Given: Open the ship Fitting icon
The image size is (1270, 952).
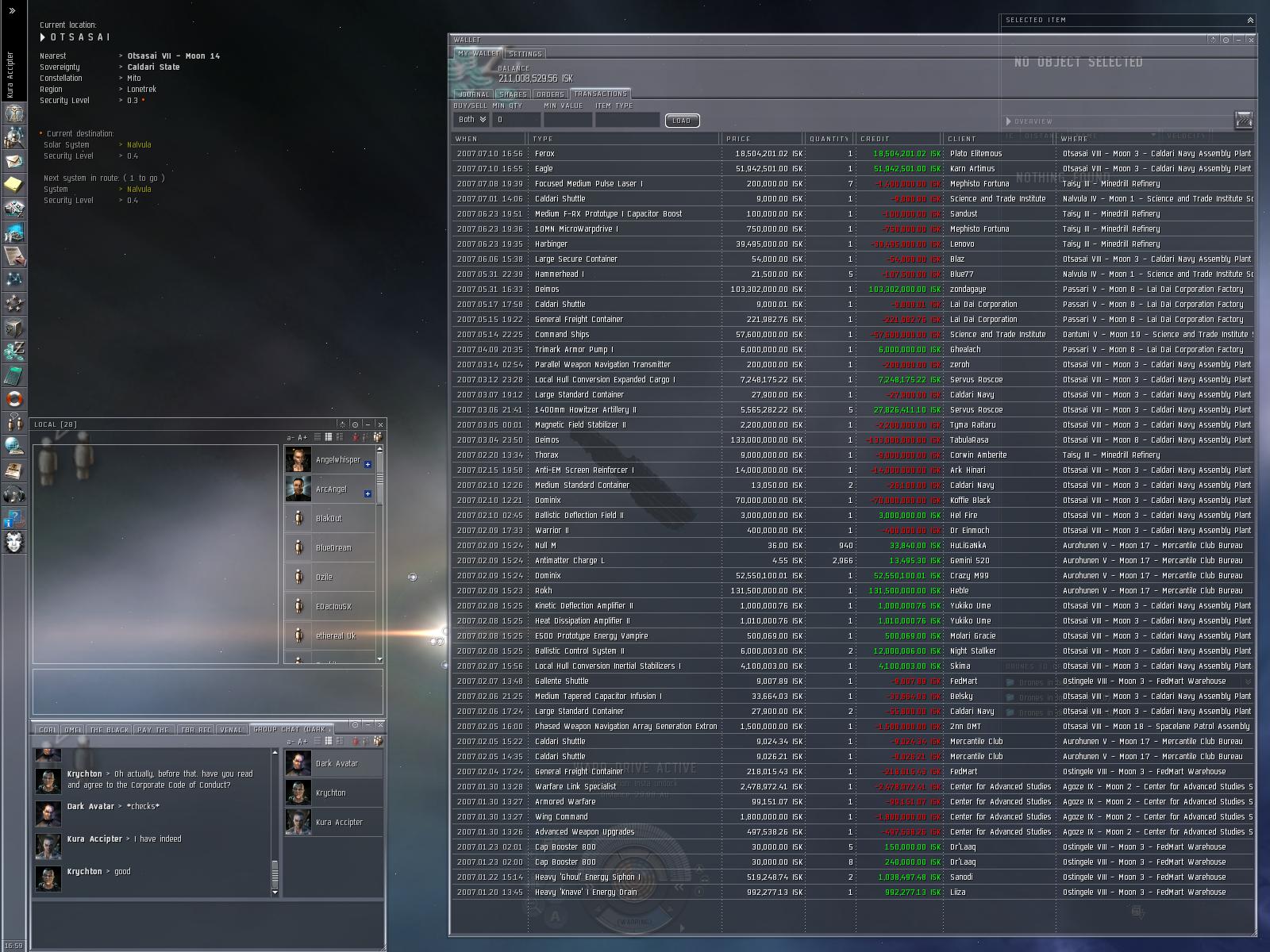Looking at the screenshot, I should [13, 209].
